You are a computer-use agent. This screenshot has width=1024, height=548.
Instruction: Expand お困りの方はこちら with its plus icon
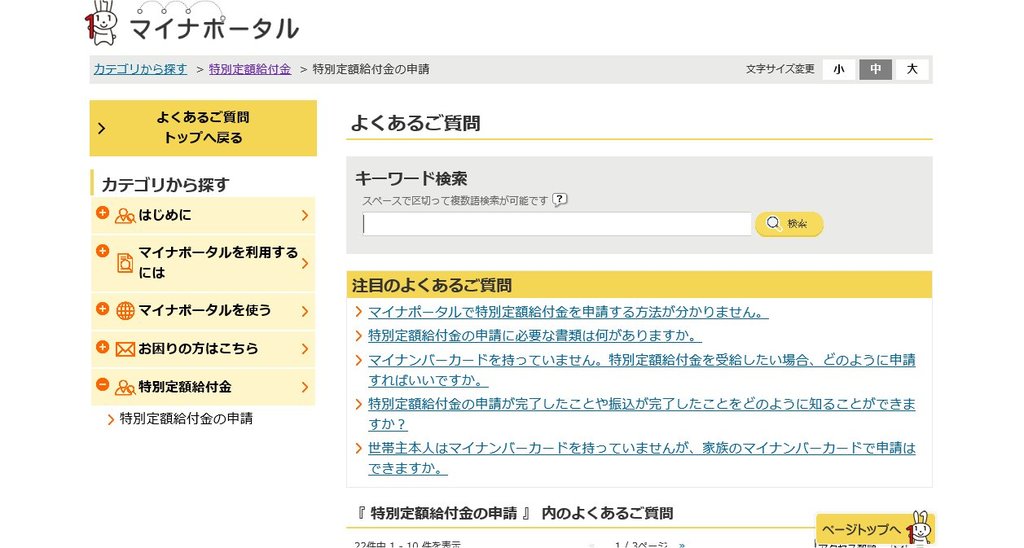102,347
